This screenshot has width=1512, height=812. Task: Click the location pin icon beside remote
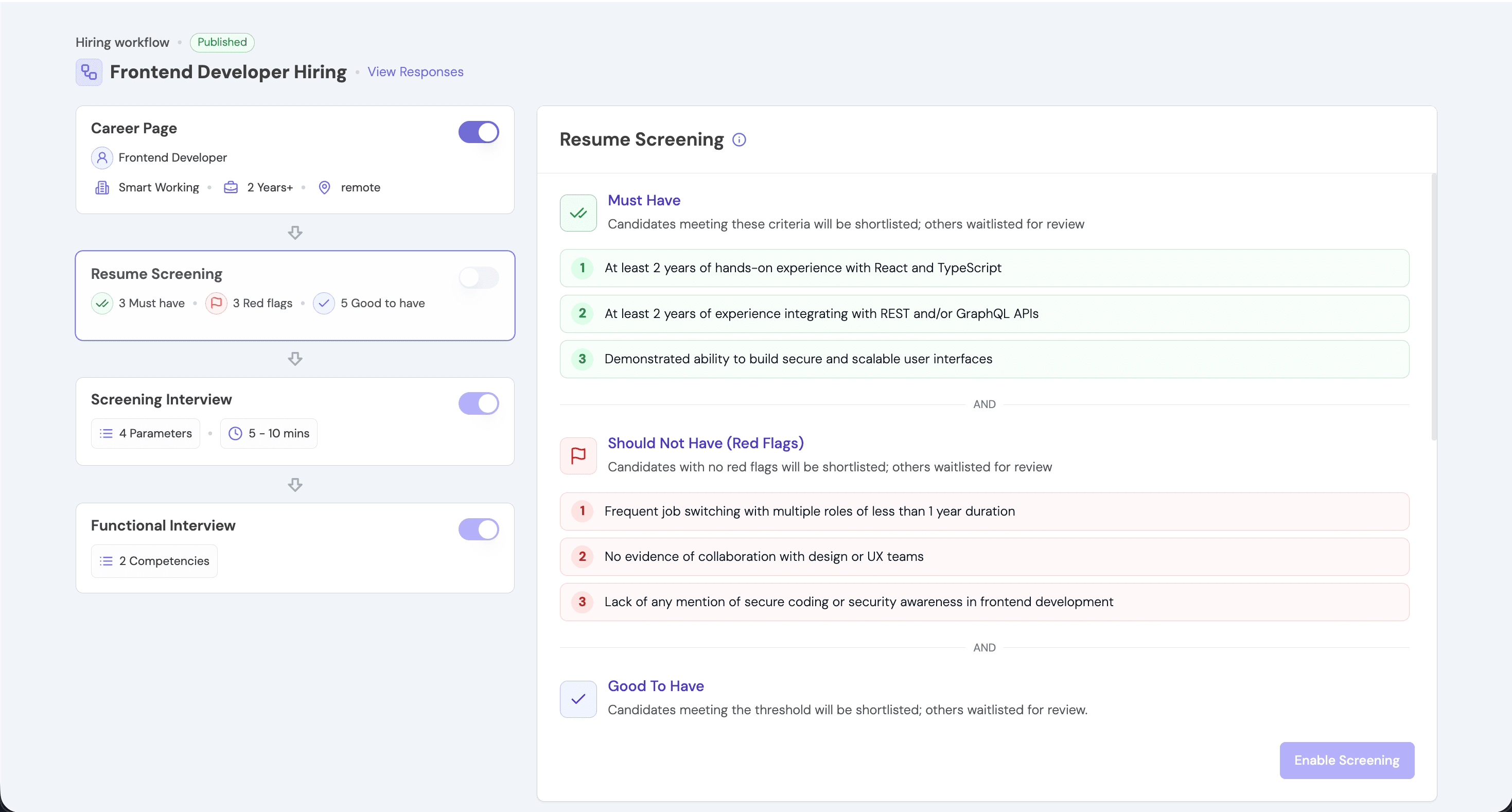[325, 187]
